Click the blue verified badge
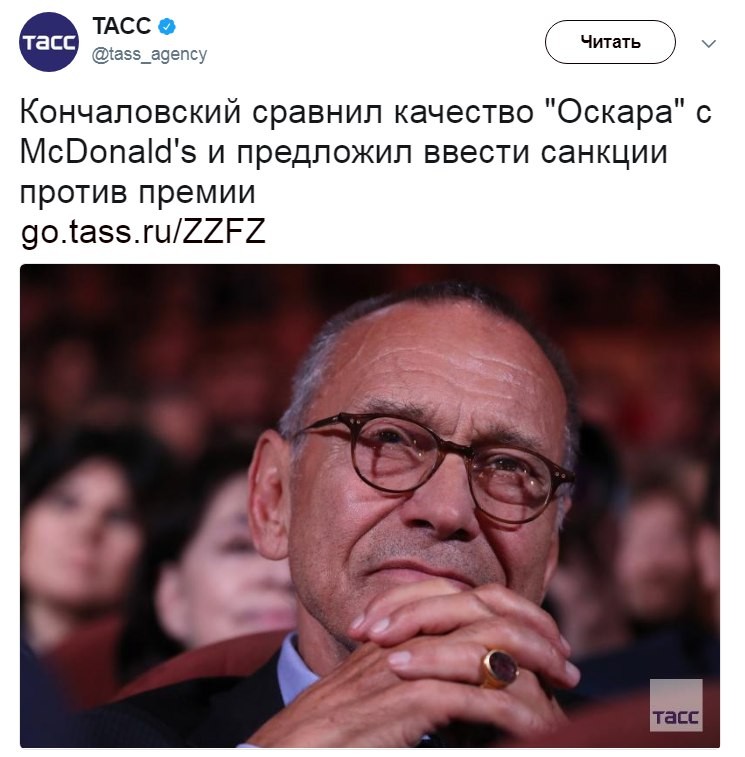 click(x=167, y=26)
